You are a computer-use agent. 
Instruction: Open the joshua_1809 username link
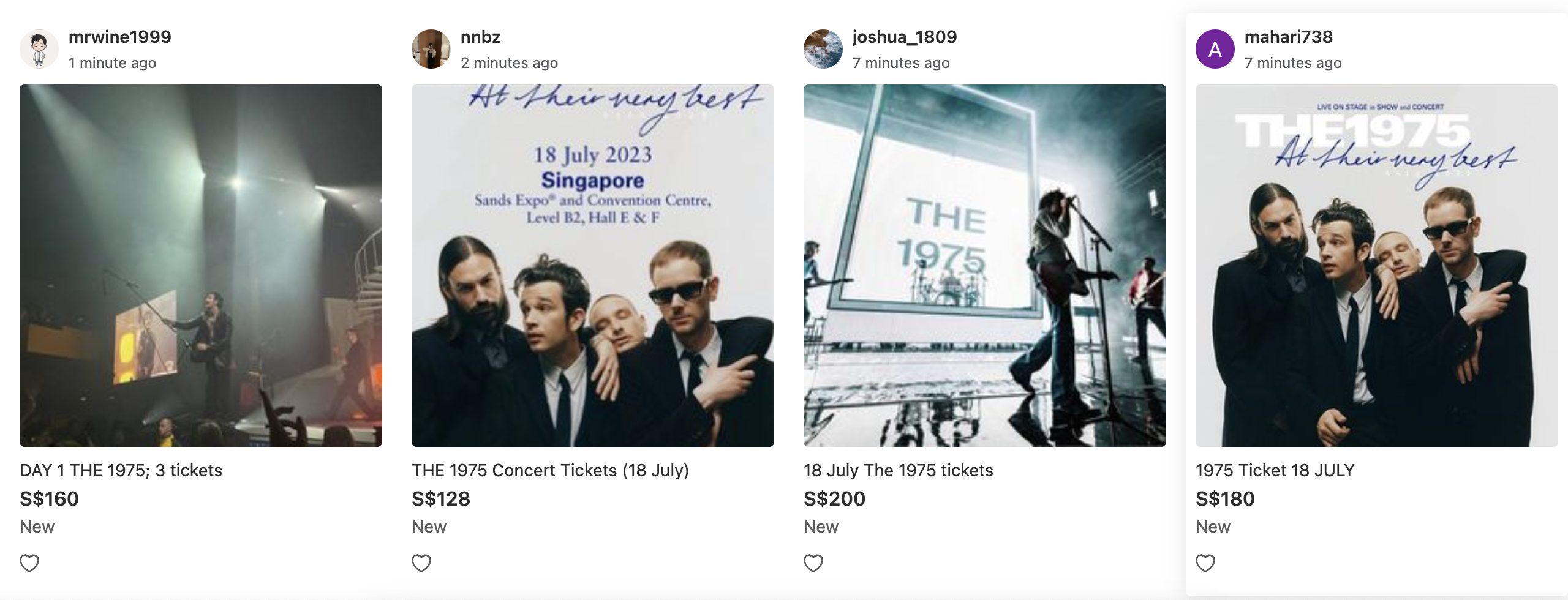[x=905, y=37]
